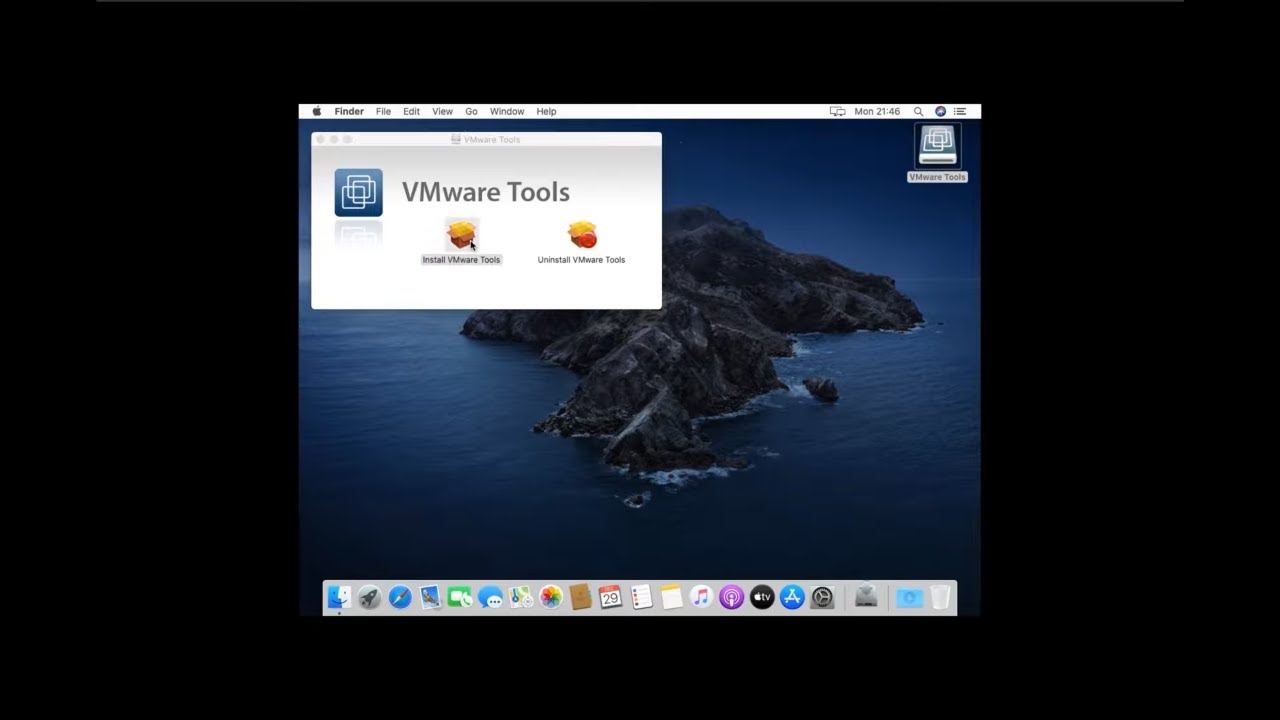Open the Window menu in menu bar
The width and height of the screenshot is (1280, 720).
pyautogui.click(x=507, y=111)
